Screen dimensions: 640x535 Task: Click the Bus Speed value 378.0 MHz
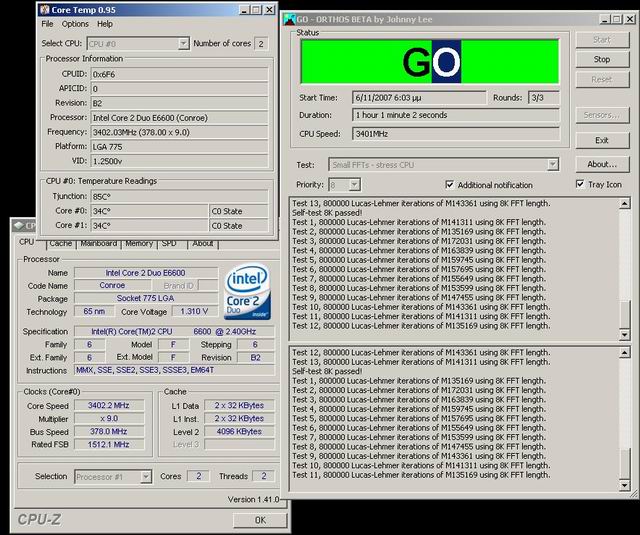point(109,432)
